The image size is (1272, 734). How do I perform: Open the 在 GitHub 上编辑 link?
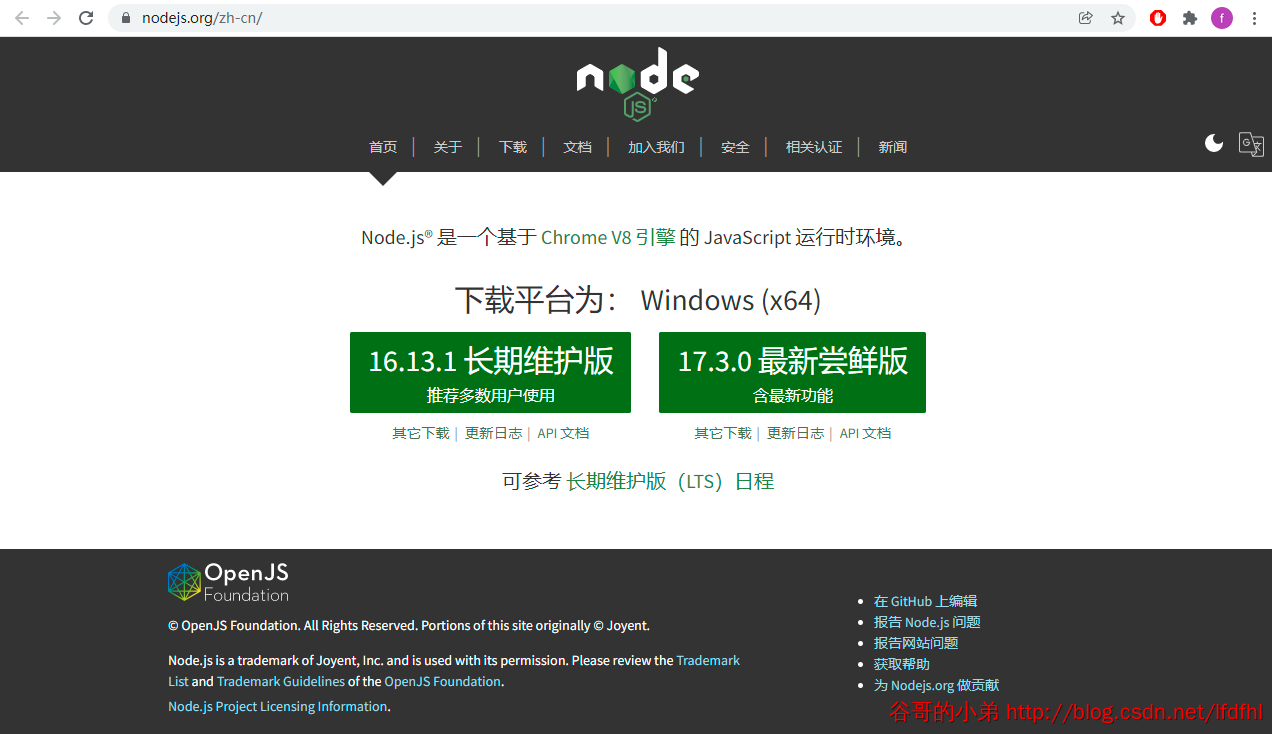click(925, 601)
